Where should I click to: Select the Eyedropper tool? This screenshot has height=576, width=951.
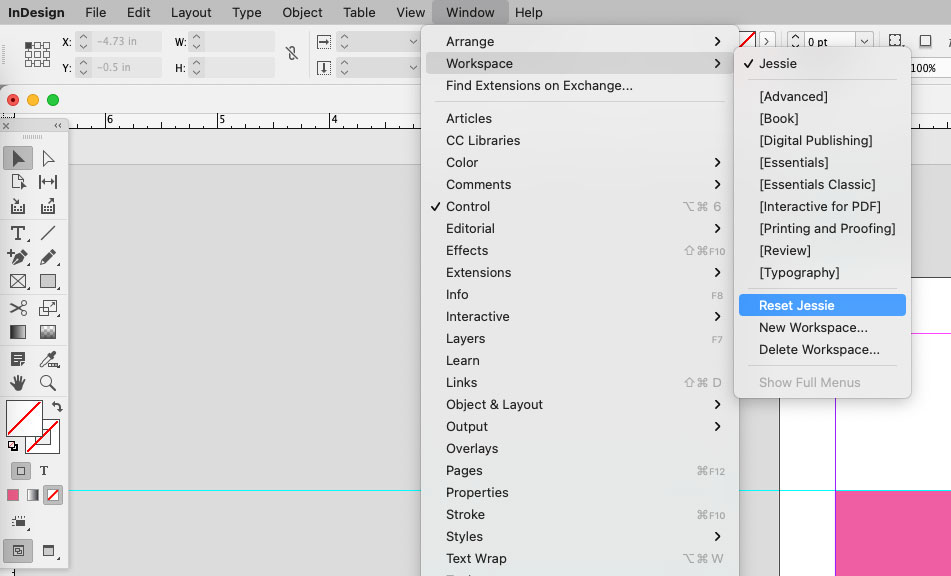point(49,360)
